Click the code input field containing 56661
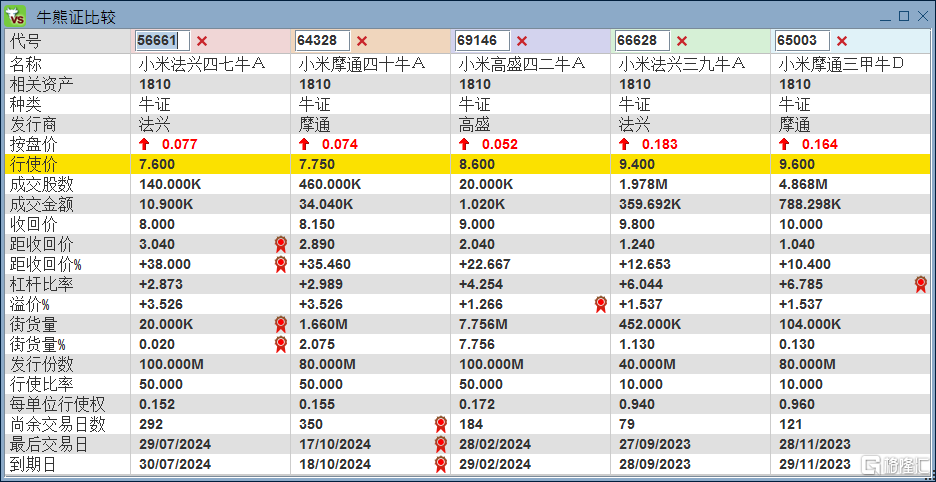936x482 pixels. 162,41
